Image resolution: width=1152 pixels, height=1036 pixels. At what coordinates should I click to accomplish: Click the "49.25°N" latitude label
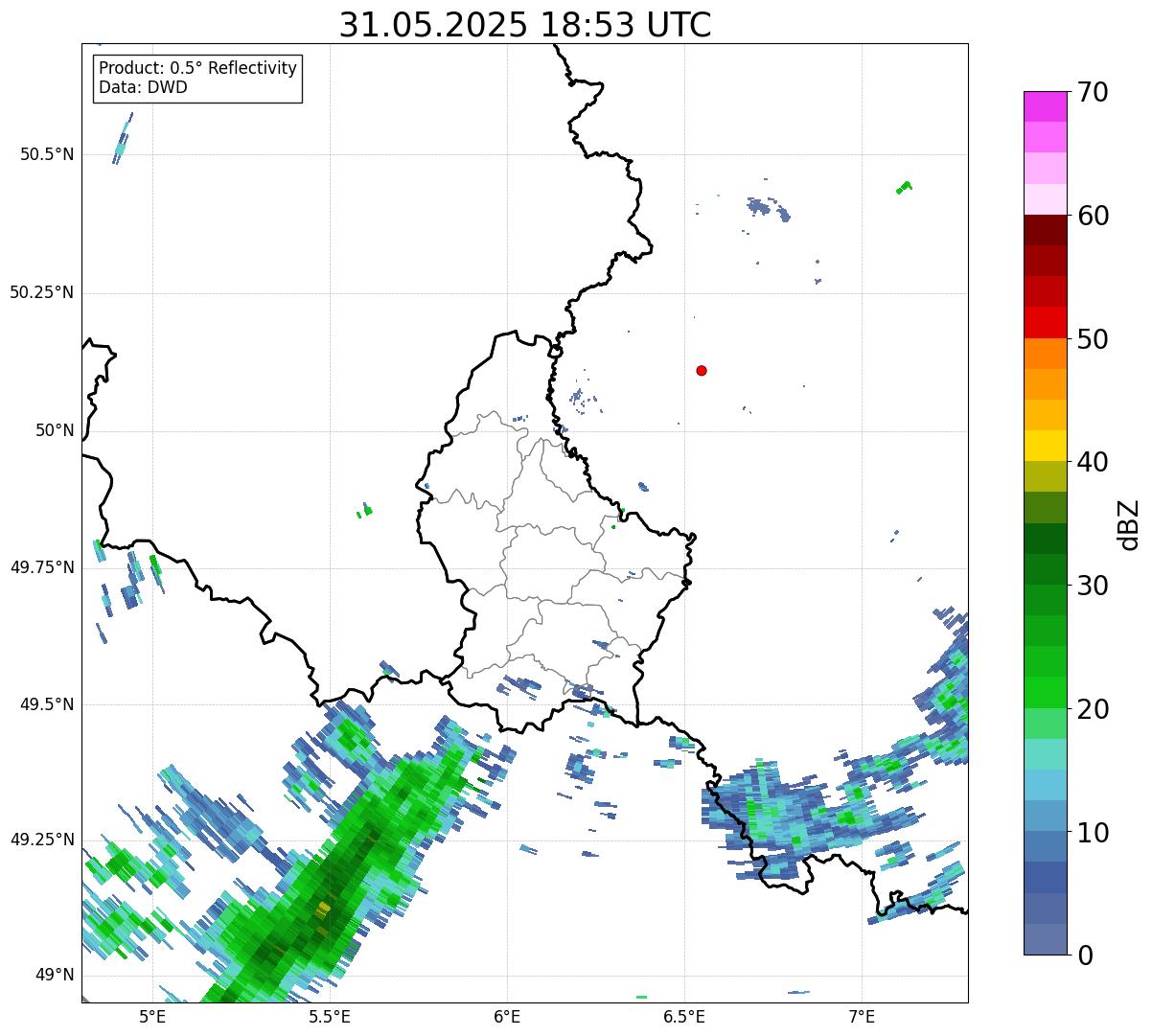point(42,840)
